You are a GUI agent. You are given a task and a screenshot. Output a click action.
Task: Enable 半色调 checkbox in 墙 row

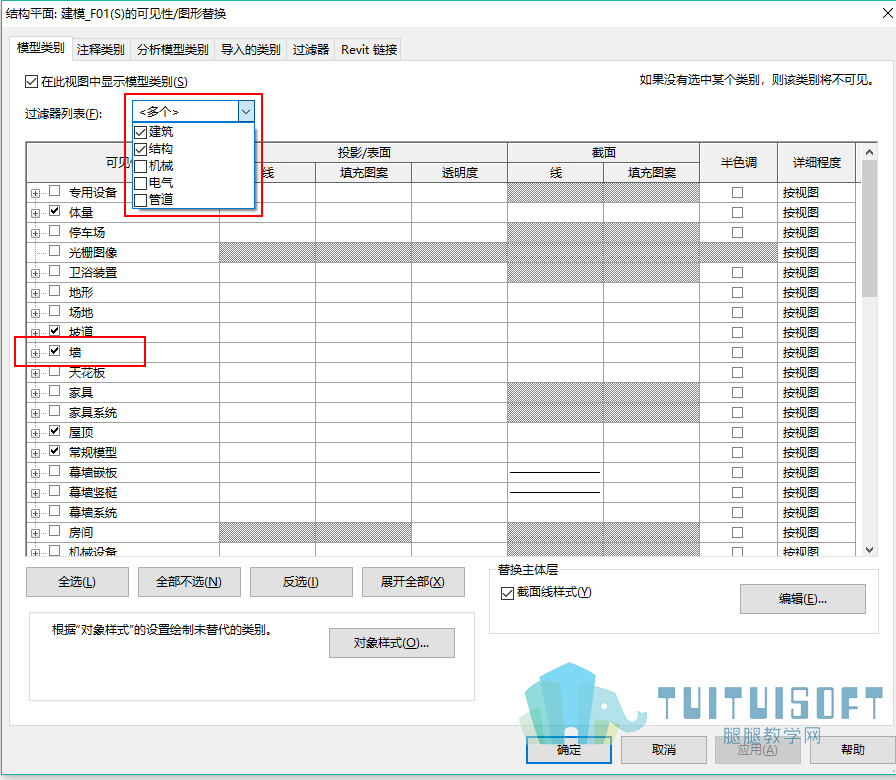click(738, 353)
